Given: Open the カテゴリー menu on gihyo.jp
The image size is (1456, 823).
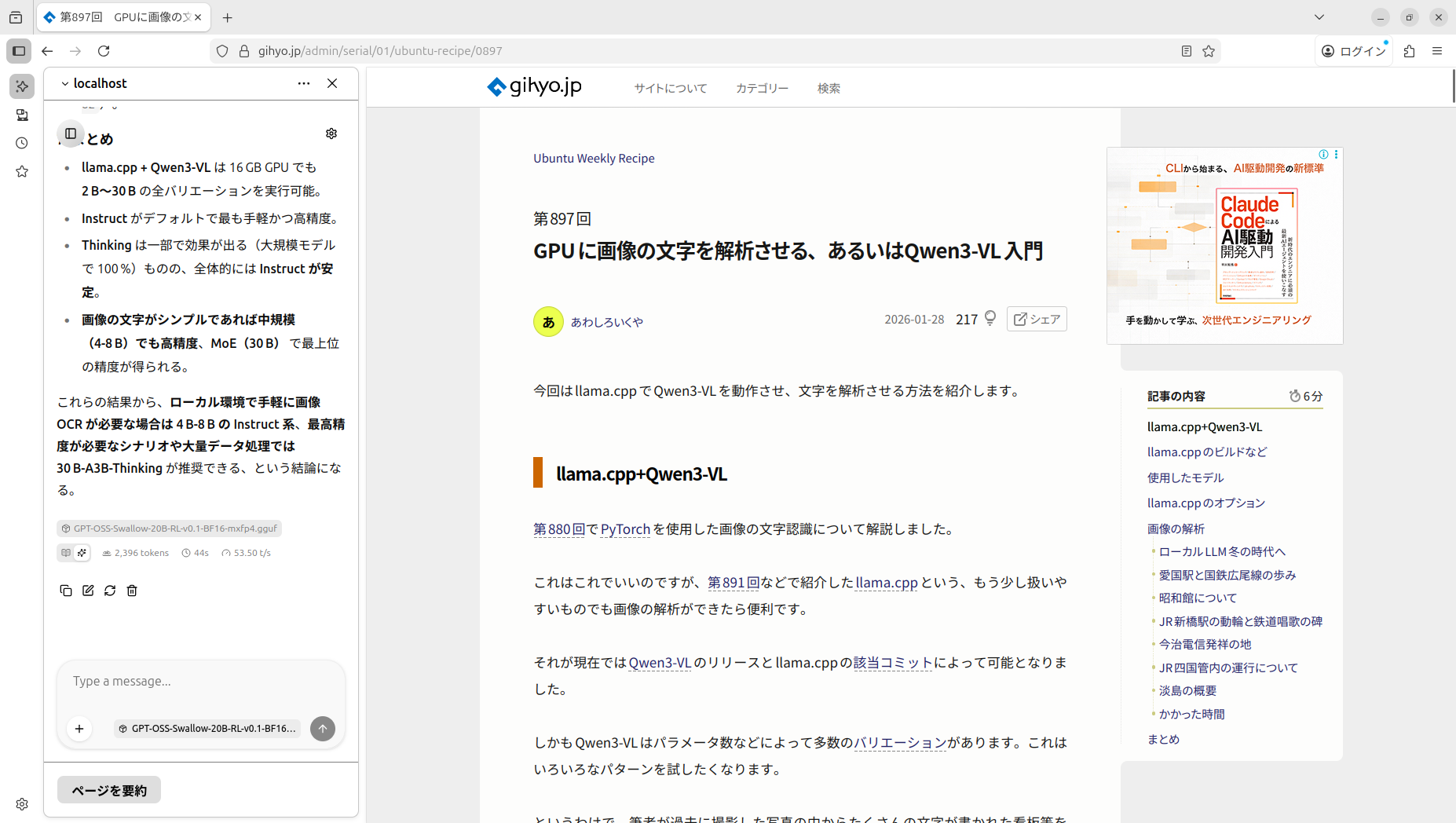Looking at the screenshot, I should (762, 89).
